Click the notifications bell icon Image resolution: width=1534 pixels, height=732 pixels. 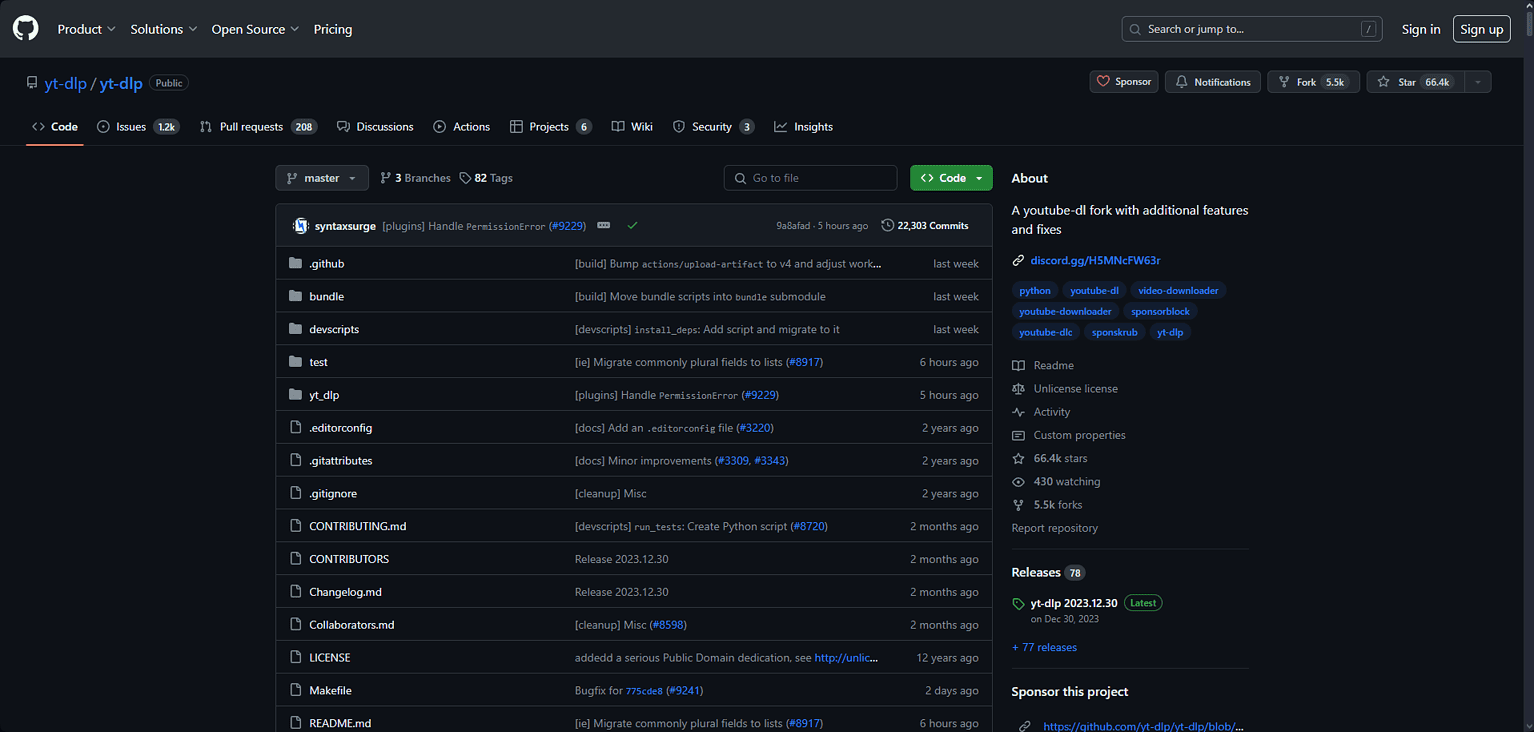coord(1180,81)
